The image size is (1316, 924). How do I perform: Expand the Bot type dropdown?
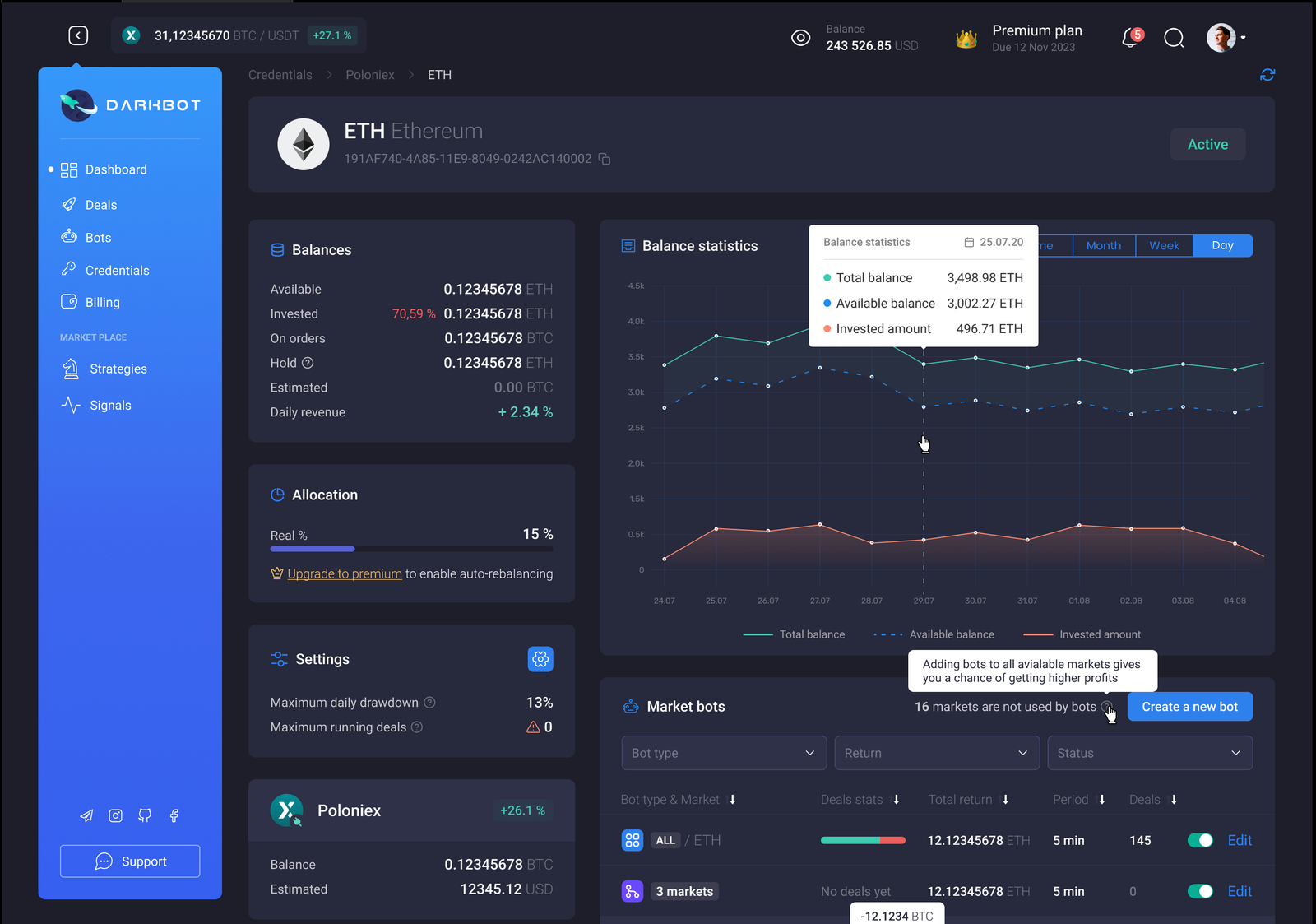[724, 753]
